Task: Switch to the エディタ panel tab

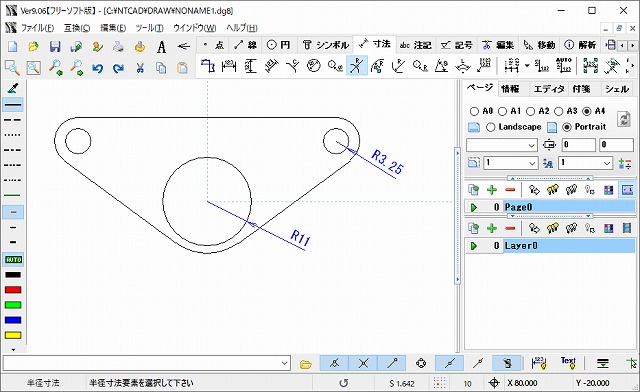Action: click(x=549, y=89)
